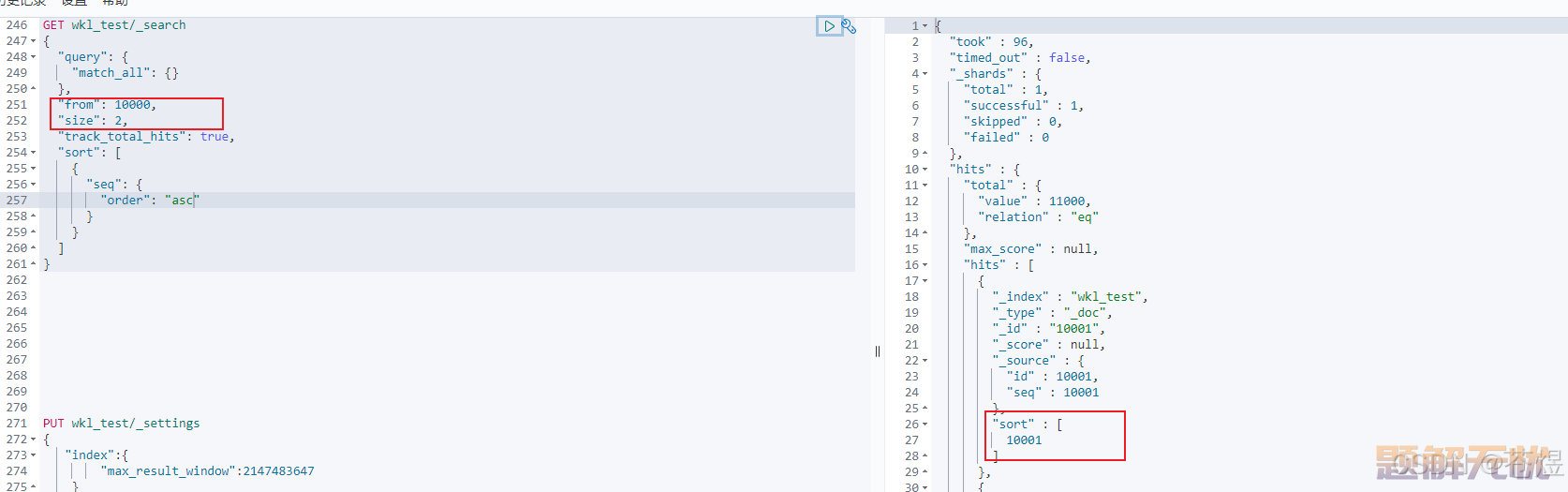Fold the response "sort" array at line 26
Viewport: 1568px width, 492px height.
[925, 425]
